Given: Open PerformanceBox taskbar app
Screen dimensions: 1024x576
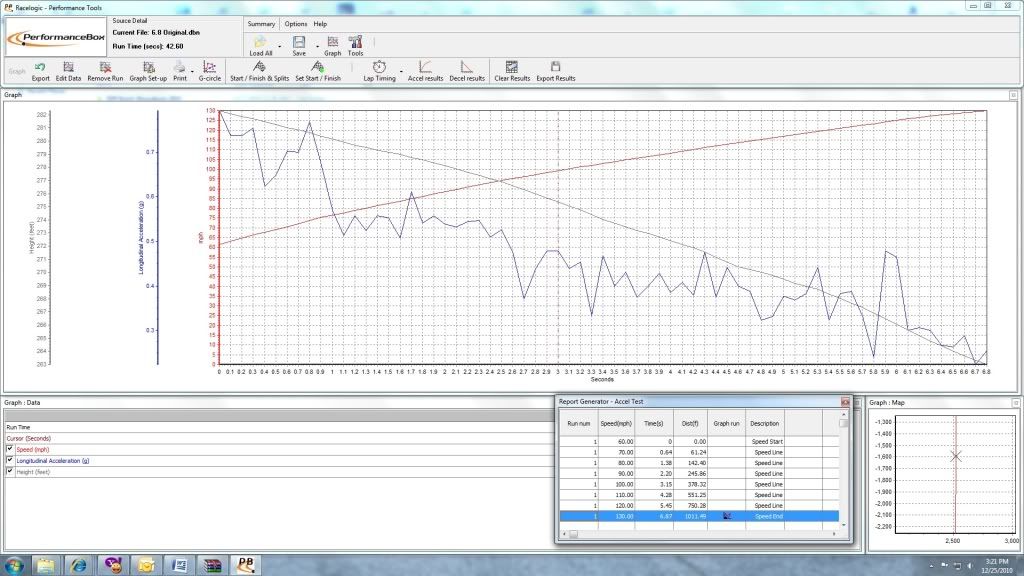Looking at the screenshot, I should pyautogui.click(x=246, y=564).
